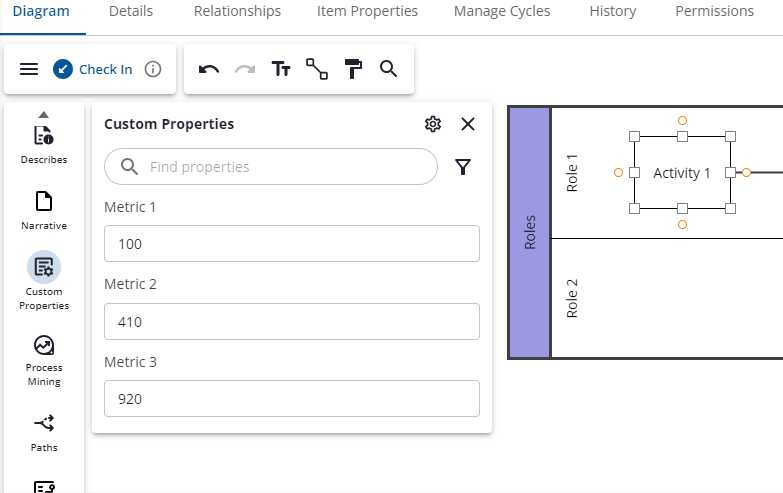The image size is (783, 493).
Task: Open the Paths sidebar panel
Action: click(44, 432)
